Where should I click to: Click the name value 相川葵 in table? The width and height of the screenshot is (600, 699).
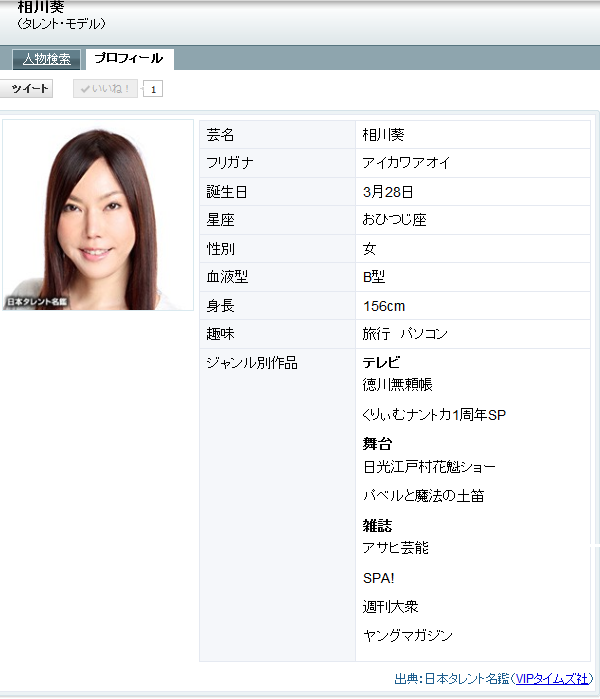383,135
